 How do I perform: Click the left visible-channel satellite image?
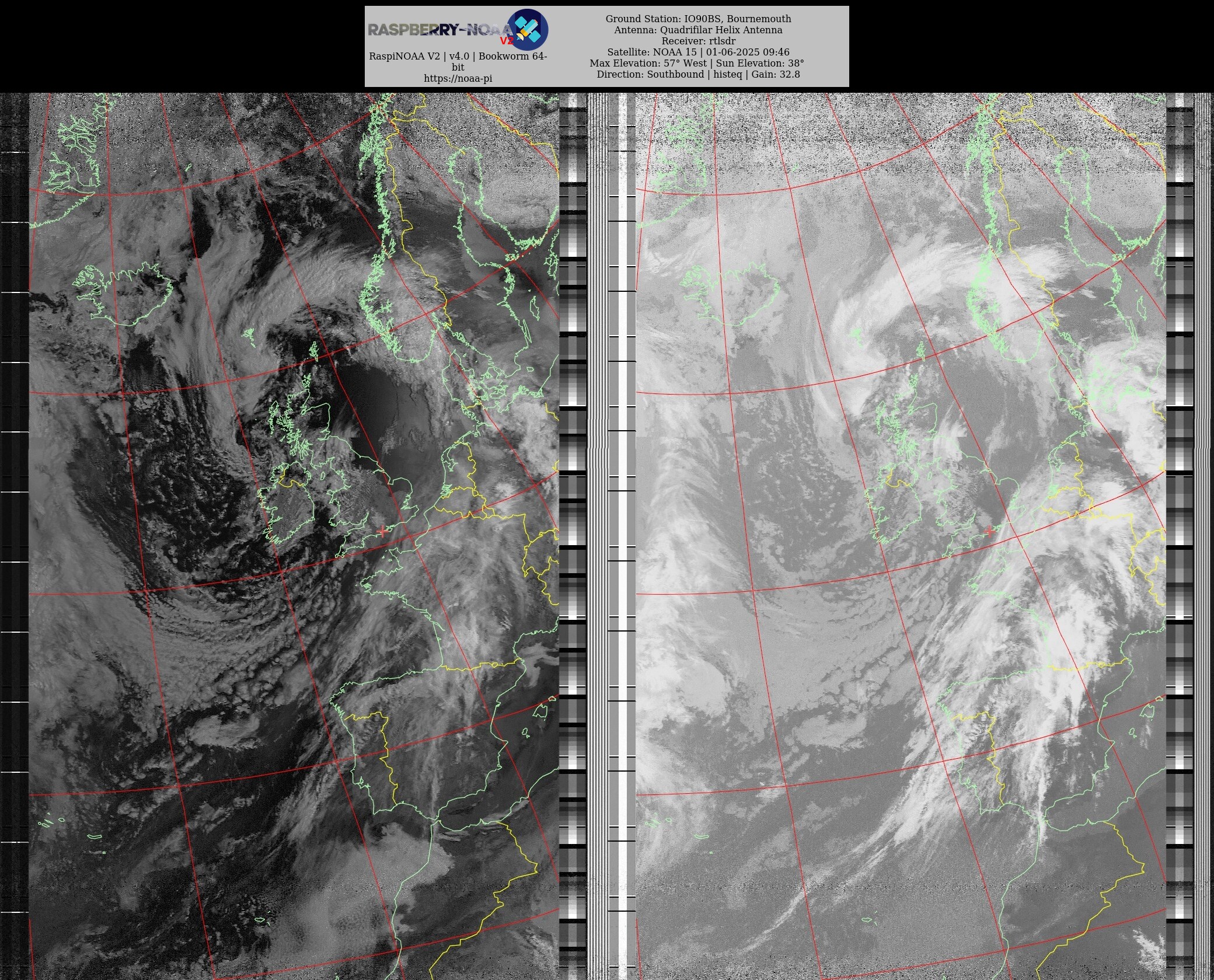[294, 536]
